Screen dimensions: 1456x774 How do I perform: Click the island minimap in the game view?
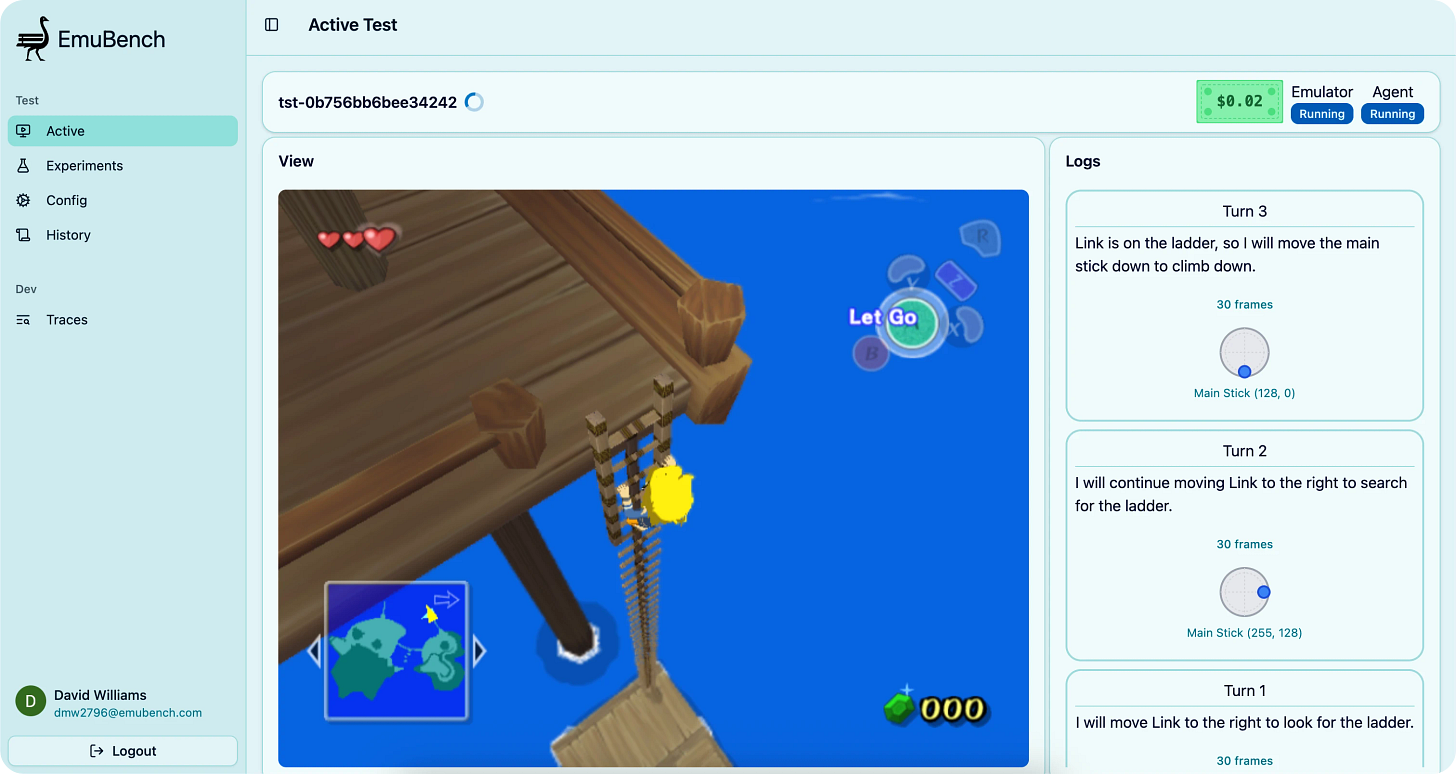pyautogui.click(x=396, y=651)
